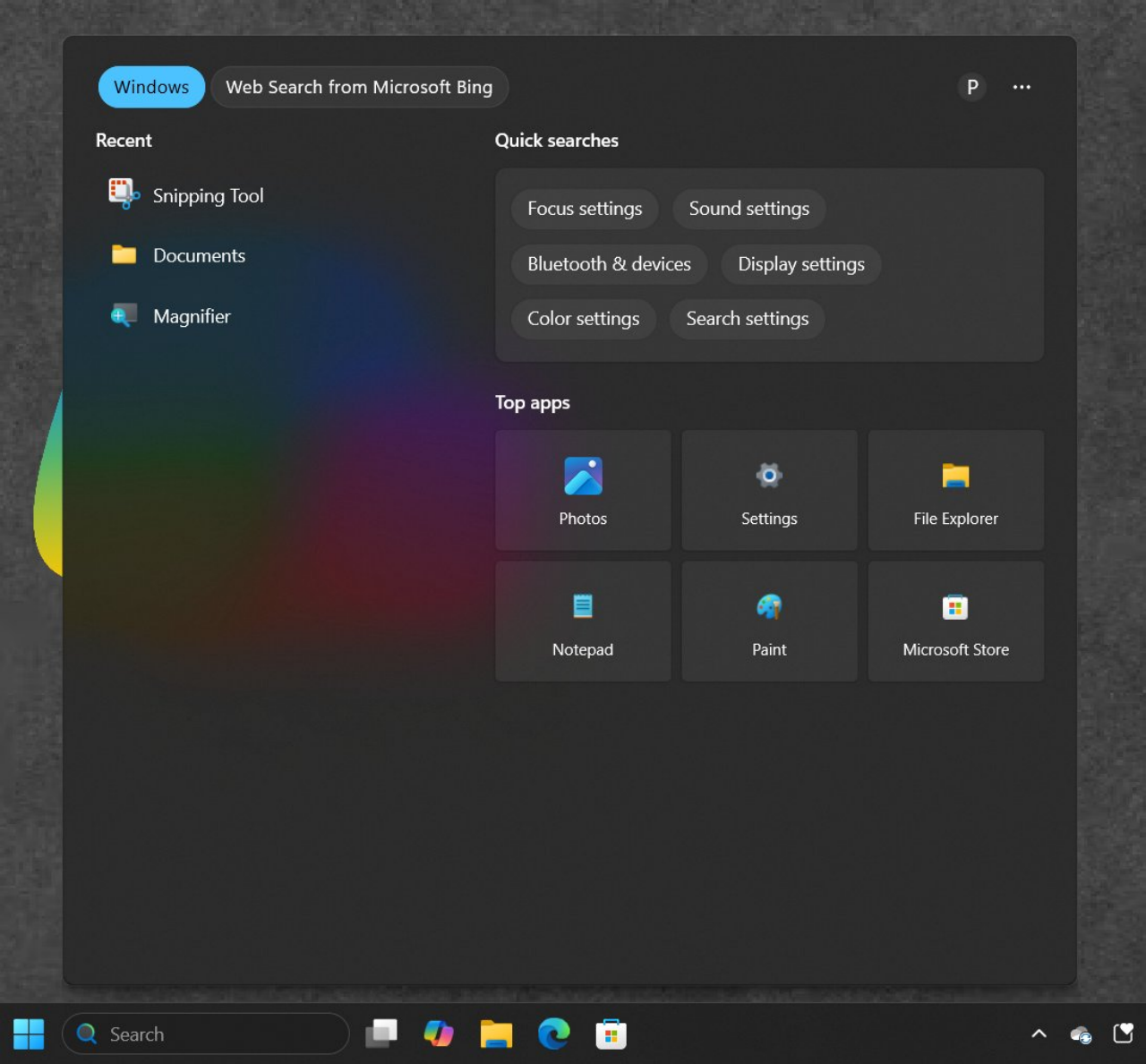Launch Magnifier from Recent list
The image size is (1146, 1064).
click(170, 316)
